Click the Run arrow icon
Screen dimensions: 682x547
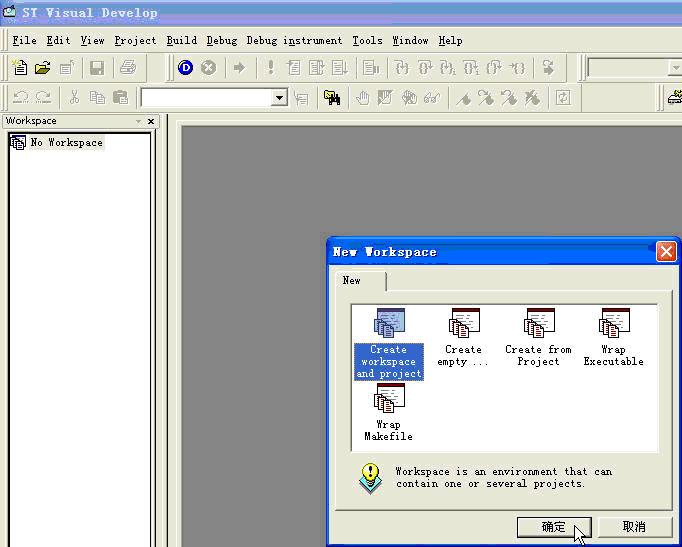tap(239, 67)
